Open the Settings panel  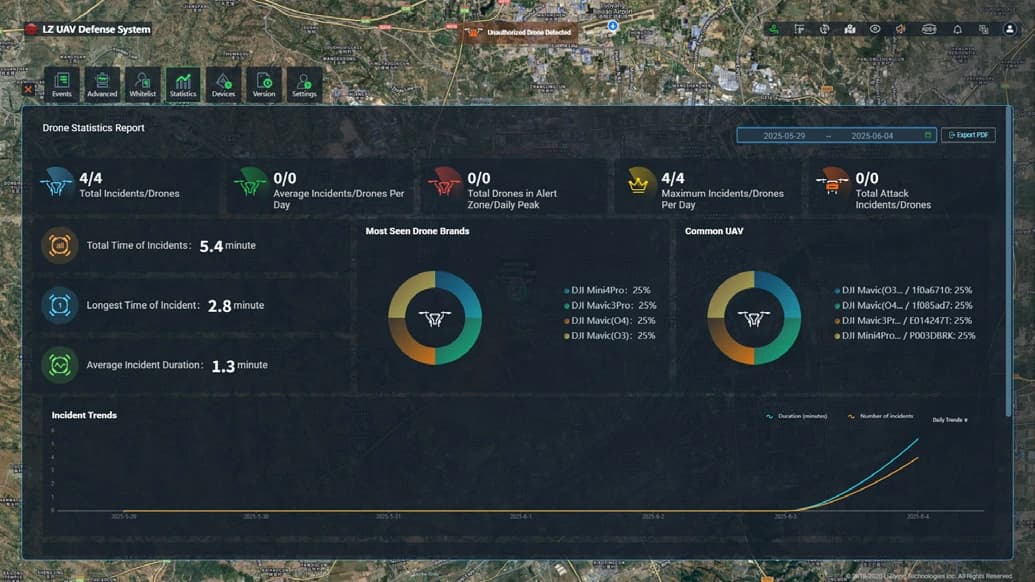point(304,84)
